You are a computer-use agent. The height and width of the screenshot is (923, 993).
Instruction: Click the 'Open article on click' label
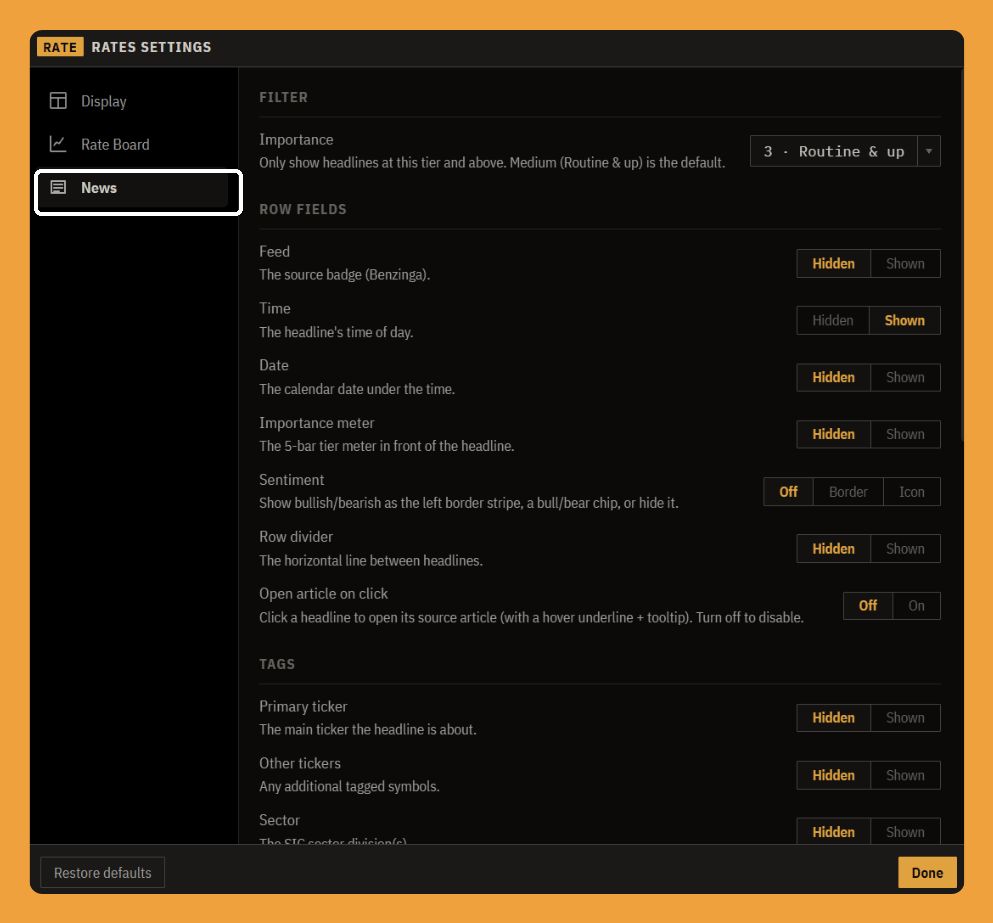[323, 594]
